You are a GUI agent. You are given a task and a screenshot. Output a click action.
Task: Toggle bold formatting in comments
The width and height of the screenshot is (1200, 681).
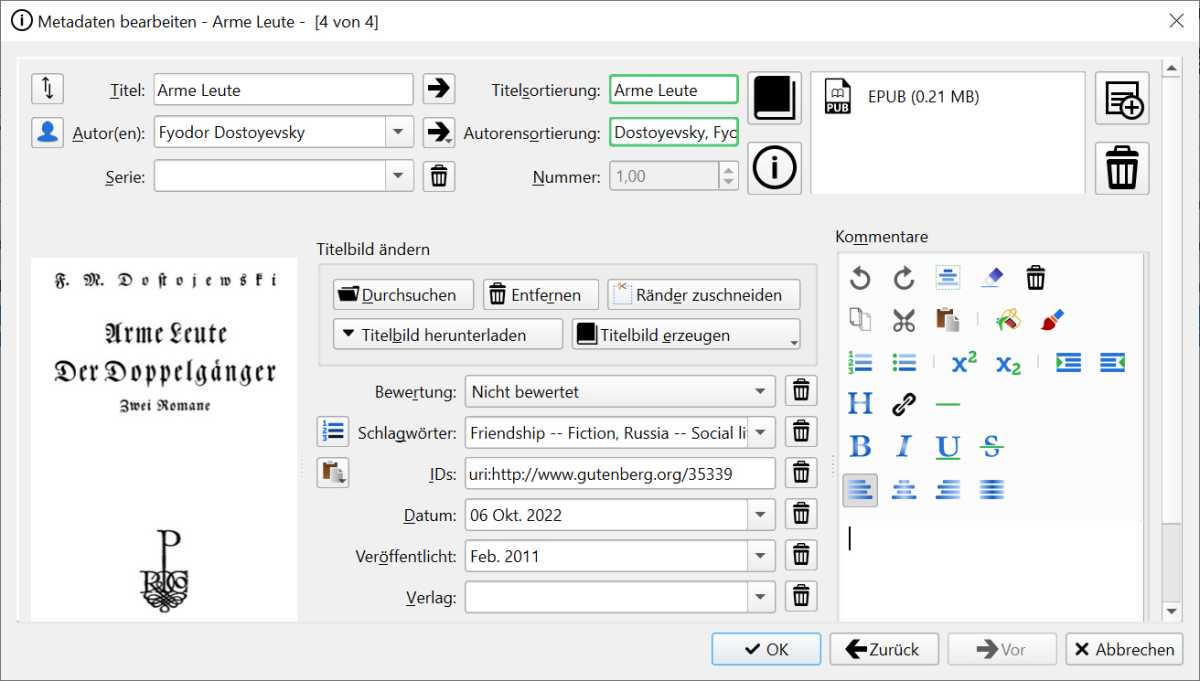coord(860,447)
